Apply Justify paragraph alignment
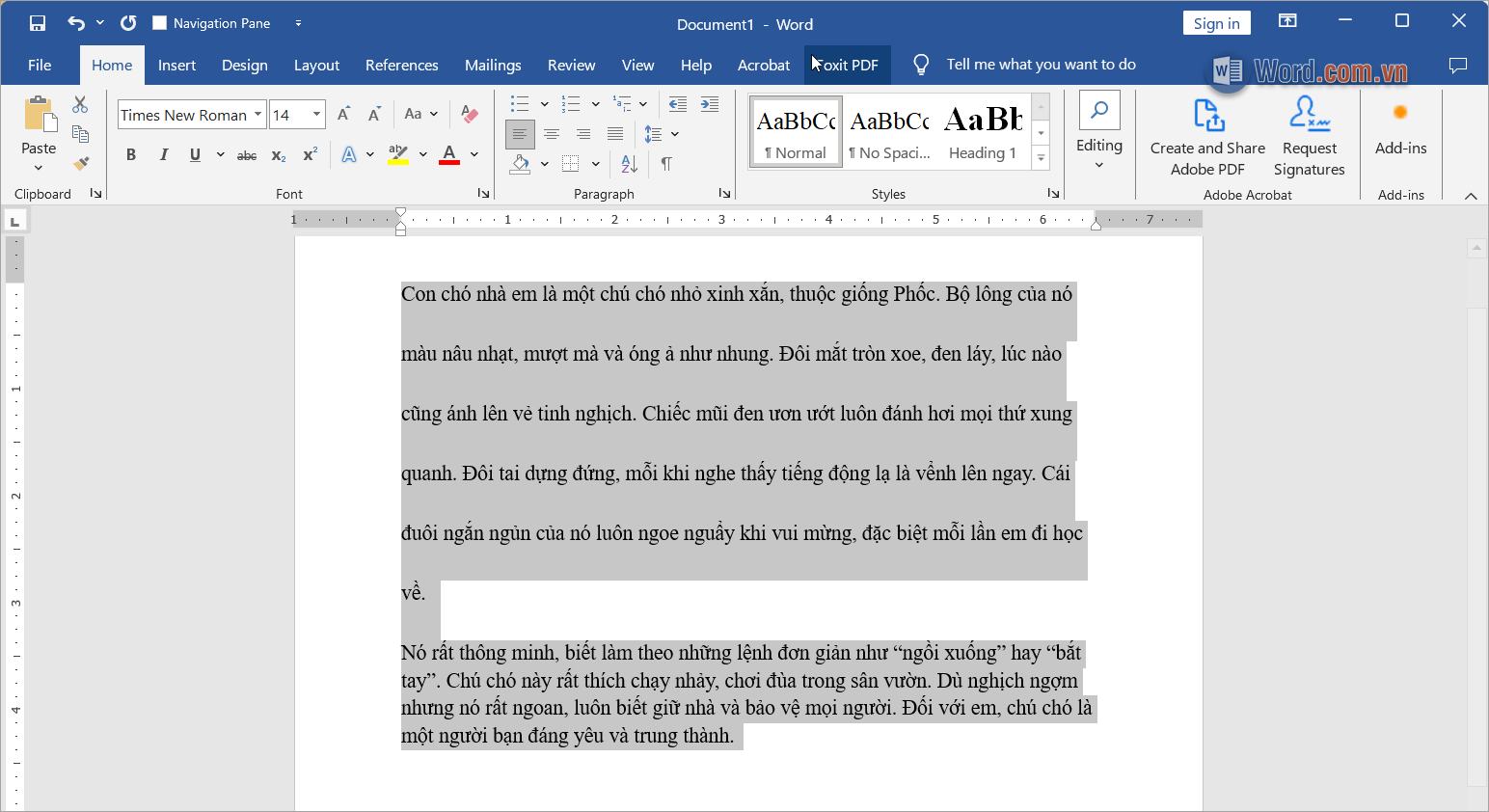The height and width of the screenshot is (812, 1489). point(614,134)
